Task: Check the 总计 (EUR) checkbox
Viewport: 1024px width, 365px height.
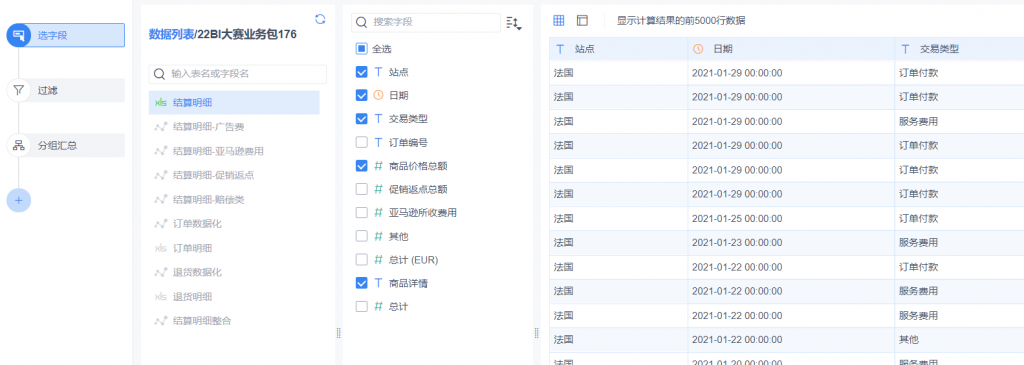Action: coord(362,260)
